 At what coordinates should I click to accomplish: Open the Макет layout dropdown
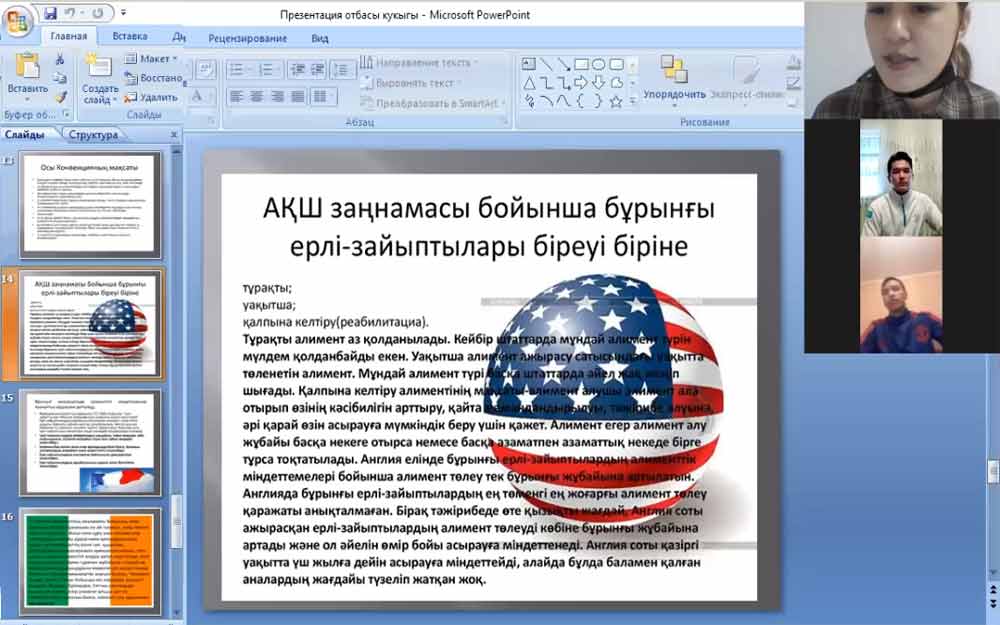151,59
